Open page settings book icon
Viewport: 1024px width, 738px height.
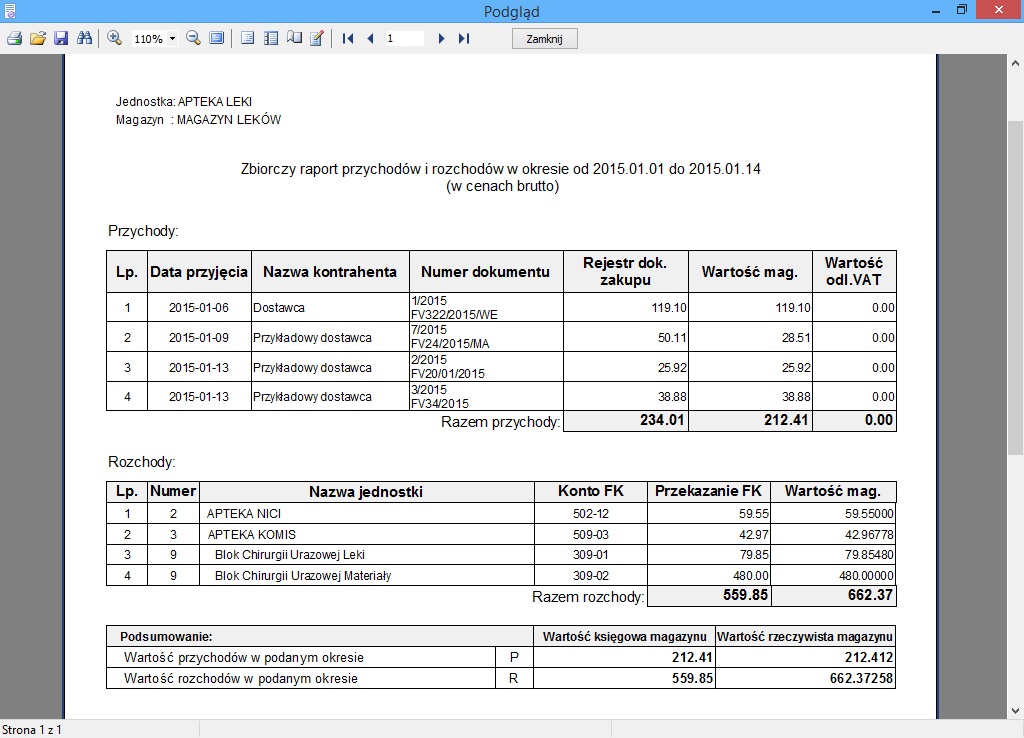[x=294, y=39]
